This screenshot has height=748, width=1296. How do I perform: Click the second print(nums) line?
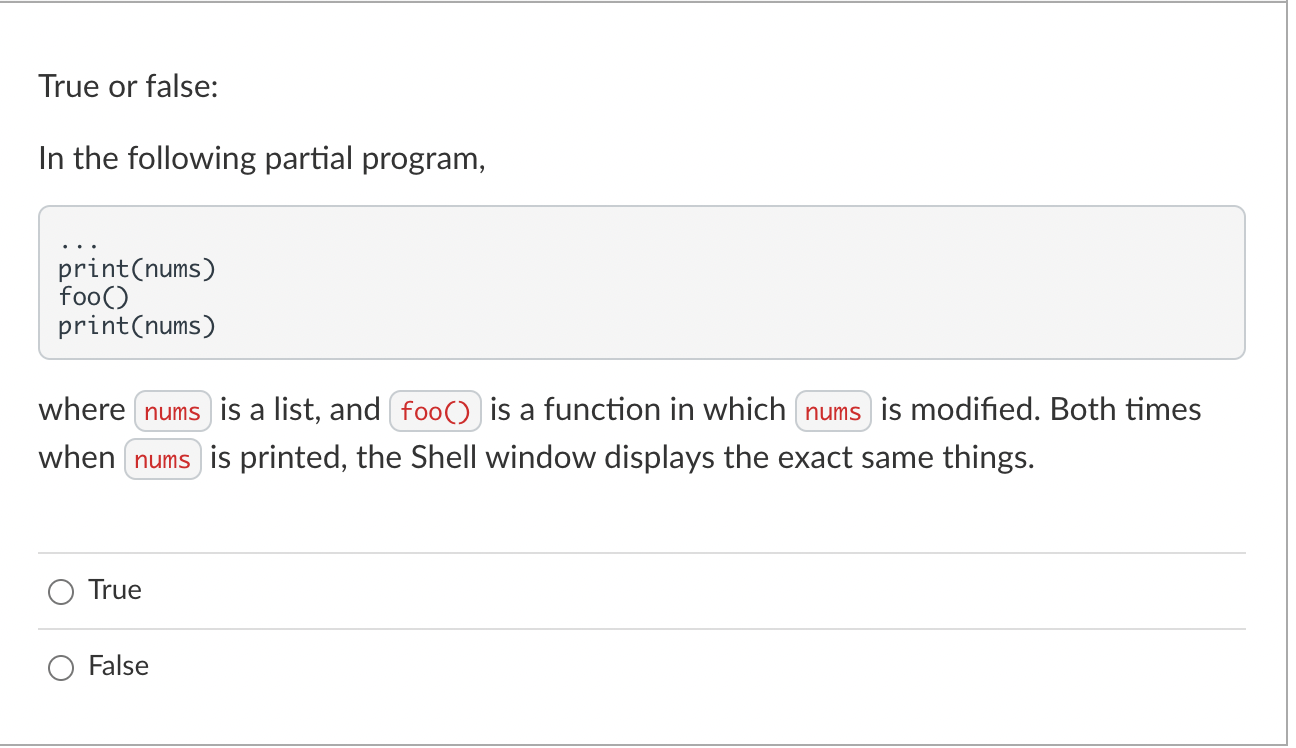tap(137, 325)
